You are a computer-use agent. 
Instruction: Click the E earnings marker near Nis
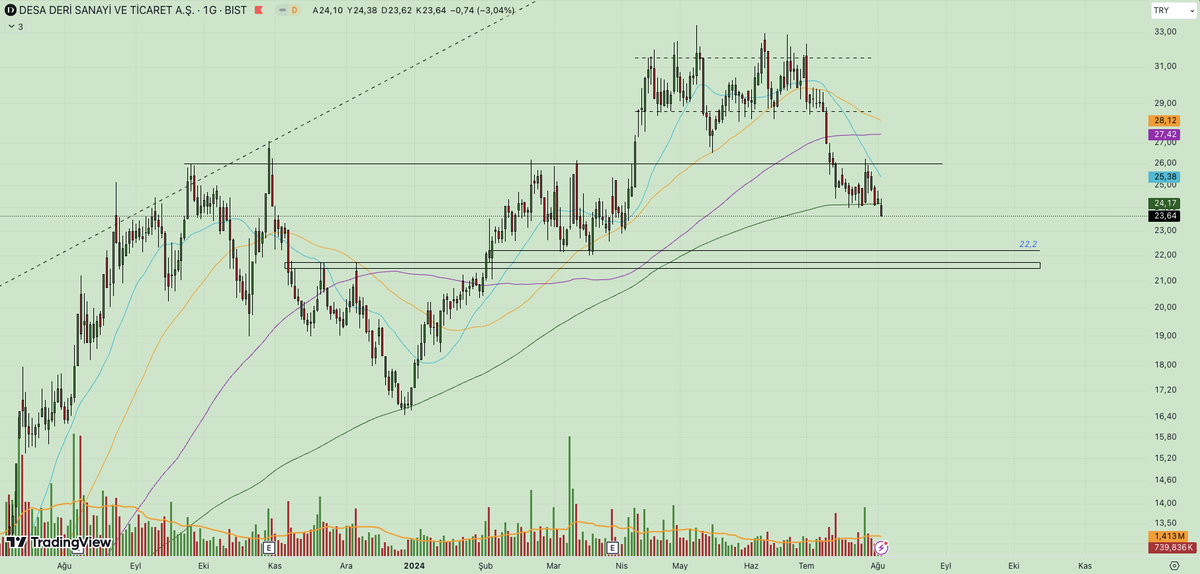pyautogui.click(x=614, y=548)
